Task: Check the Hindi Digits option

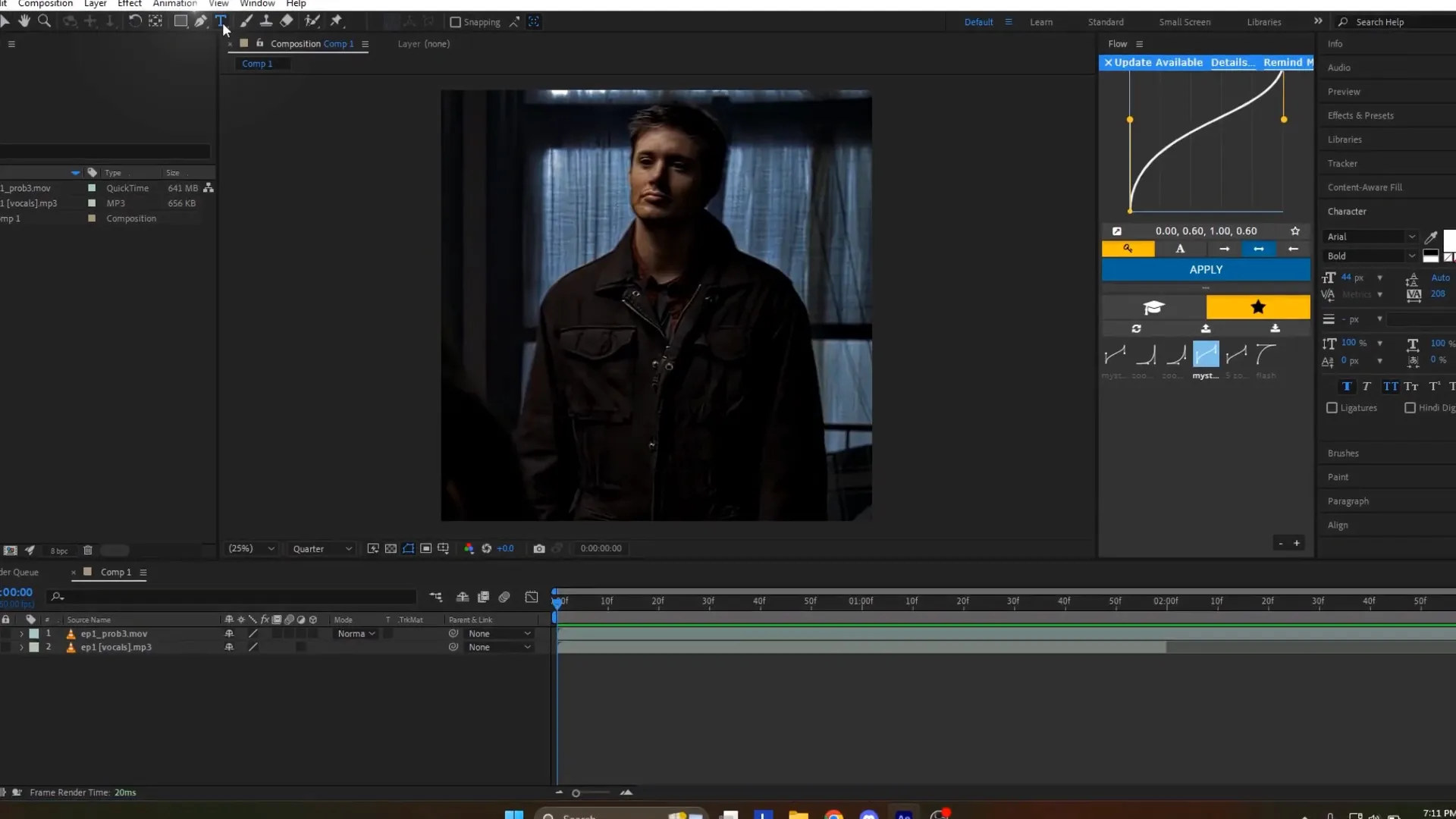Action: [1410, 408]
